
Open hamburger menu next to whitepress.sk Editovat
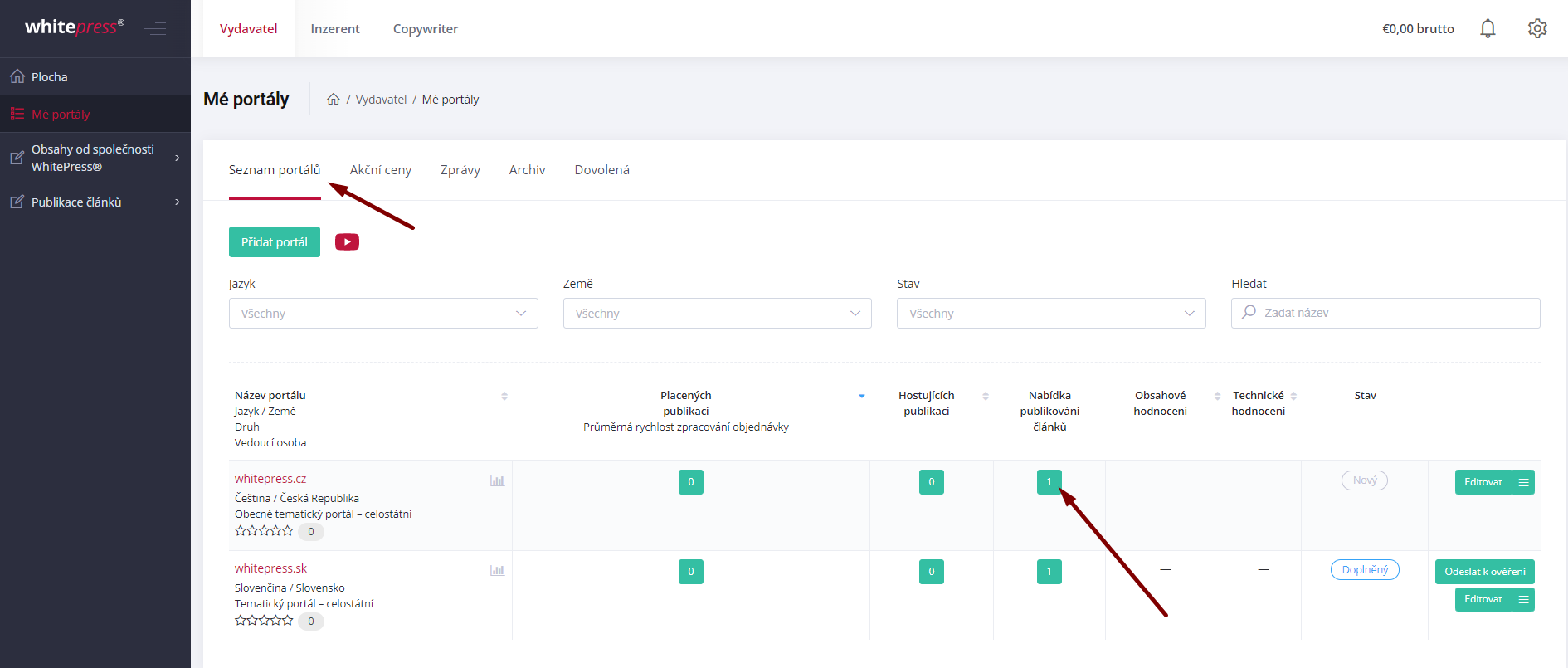[x=1524, y=599]
